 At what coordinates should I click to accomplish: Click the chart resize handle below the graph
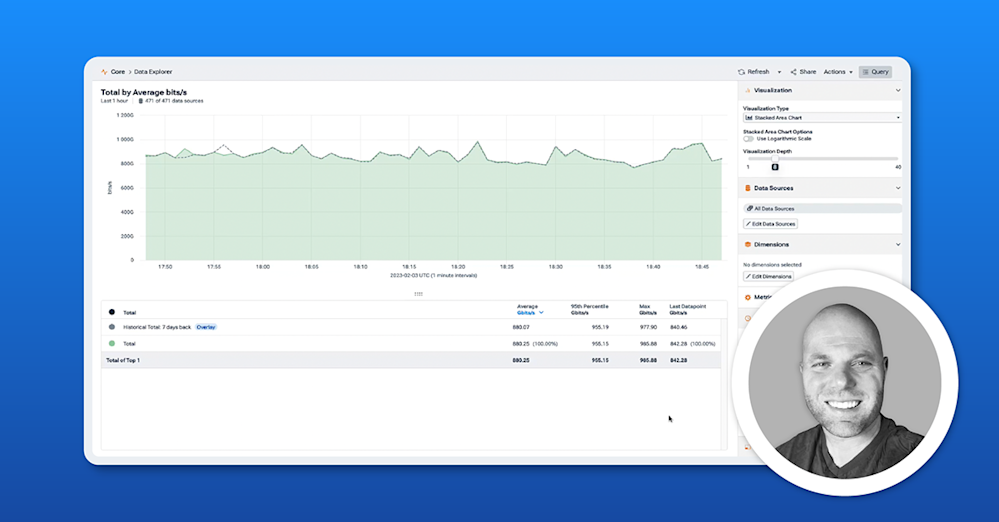click(419, 294)
